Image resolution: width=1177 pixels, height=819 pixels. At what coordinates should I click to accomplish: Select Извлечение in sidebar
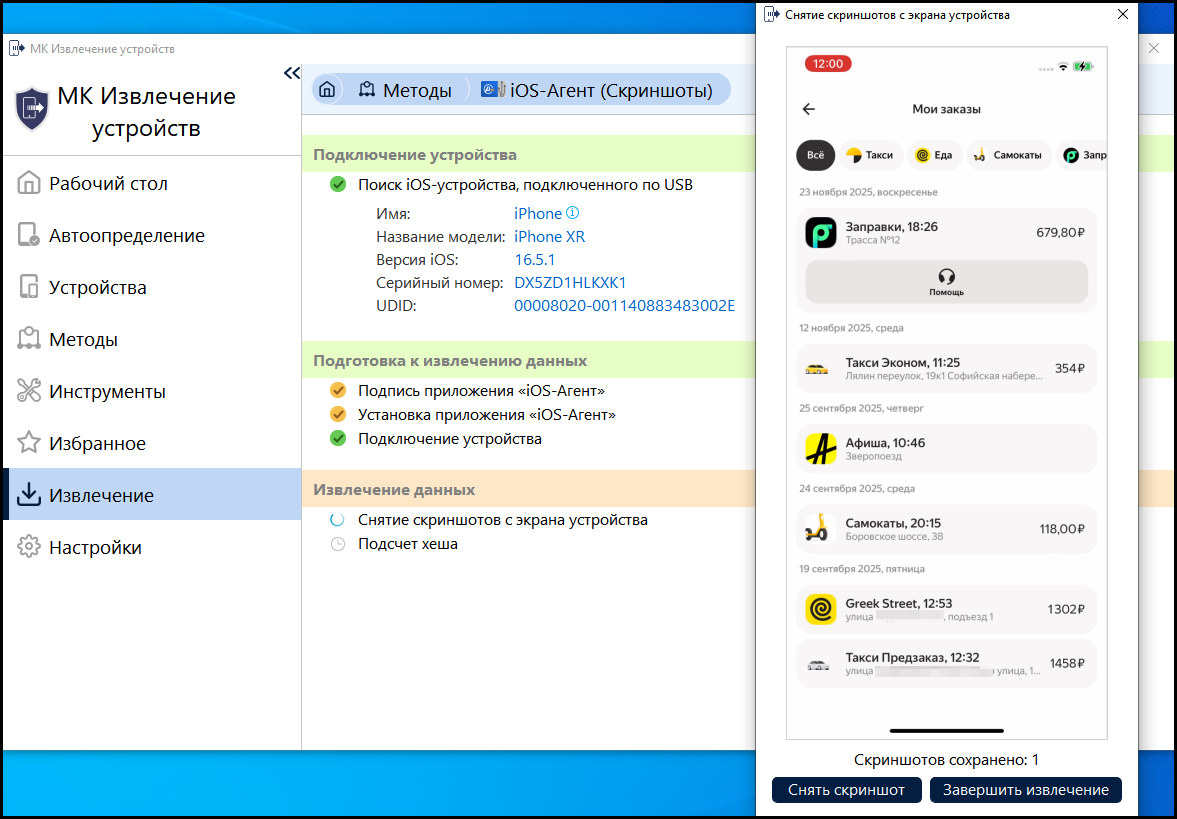tap(152, 495)
